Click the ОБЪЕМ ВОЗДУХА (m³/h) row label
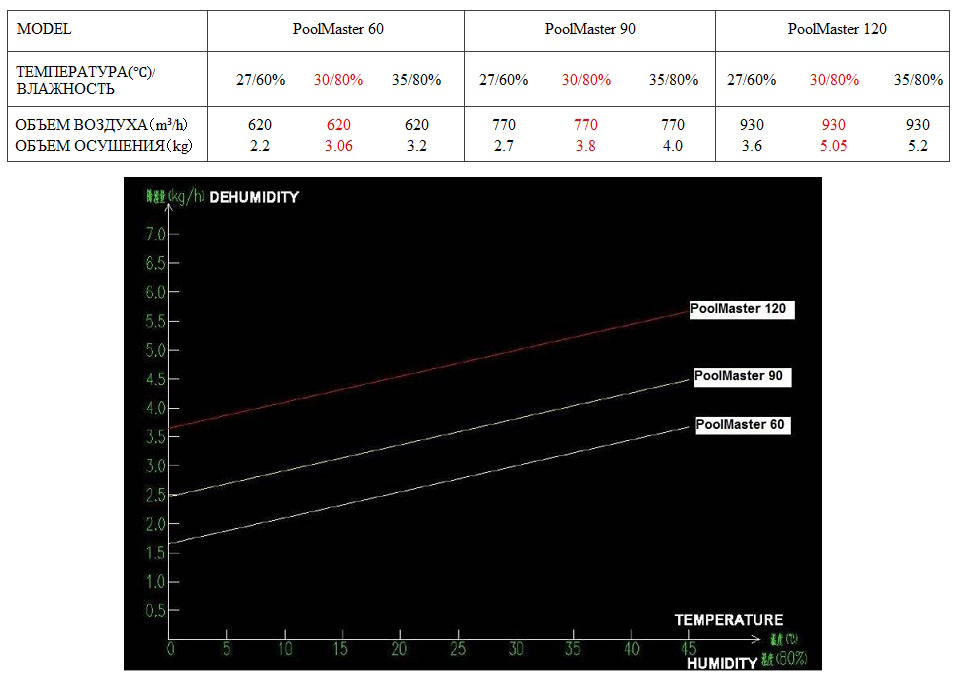 pos(101,125)
